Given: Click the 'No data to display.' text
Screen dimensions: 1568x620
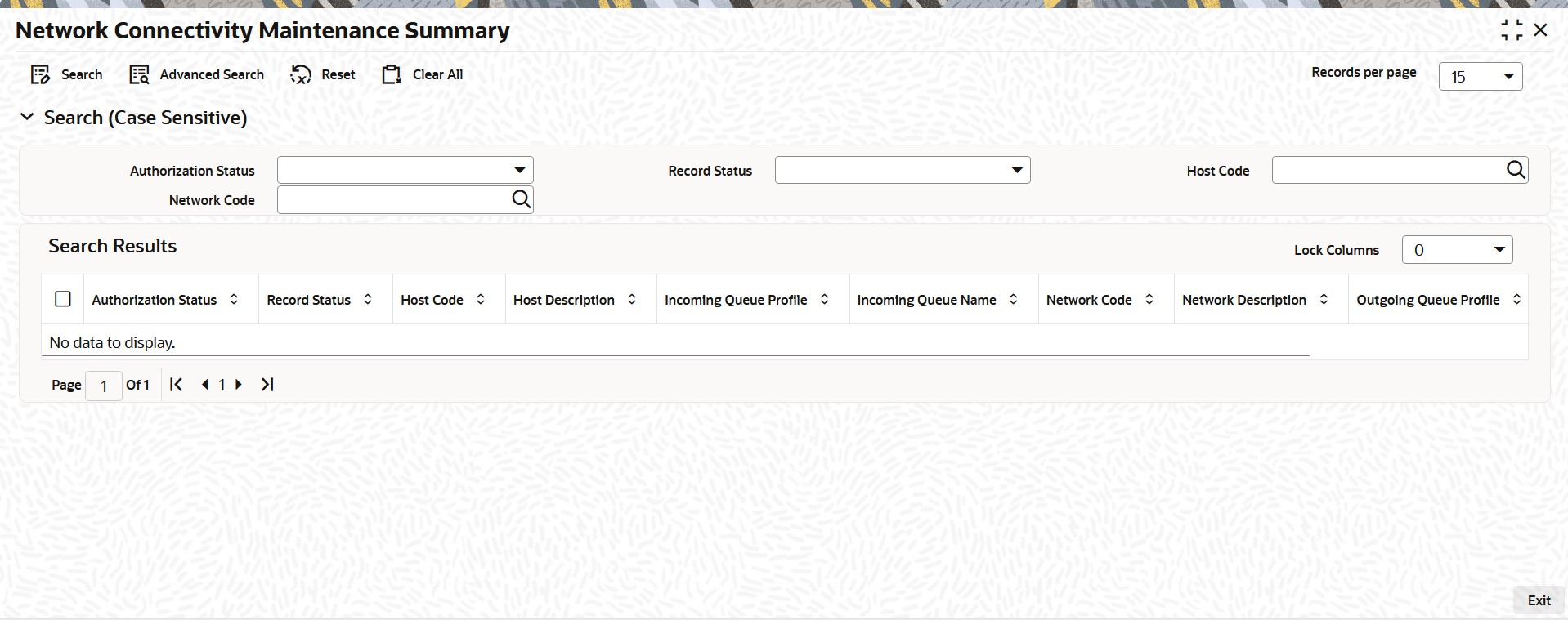Looking at the screenshot, I should (x=112, y=342).
